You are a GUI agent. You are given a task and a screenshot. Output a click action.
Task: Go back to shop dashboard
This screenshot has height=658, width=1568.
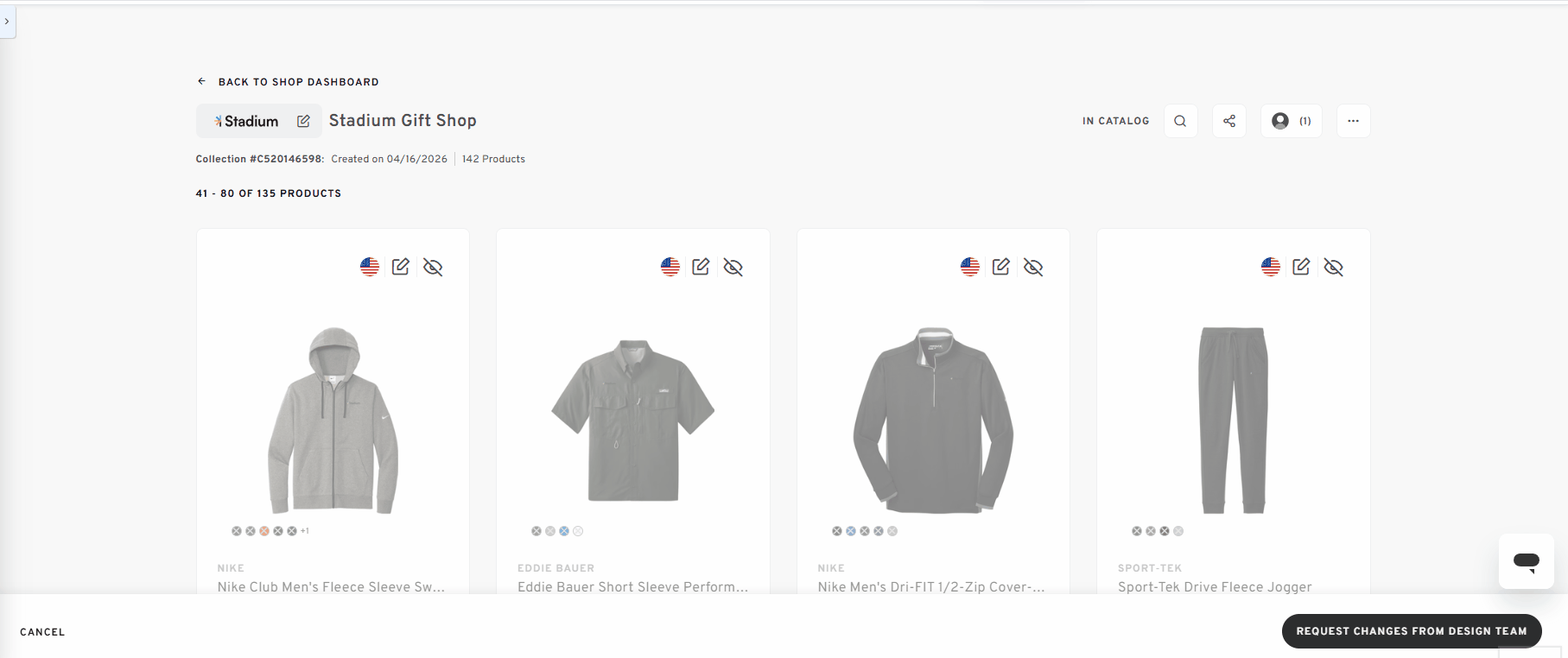pos(289,82)
